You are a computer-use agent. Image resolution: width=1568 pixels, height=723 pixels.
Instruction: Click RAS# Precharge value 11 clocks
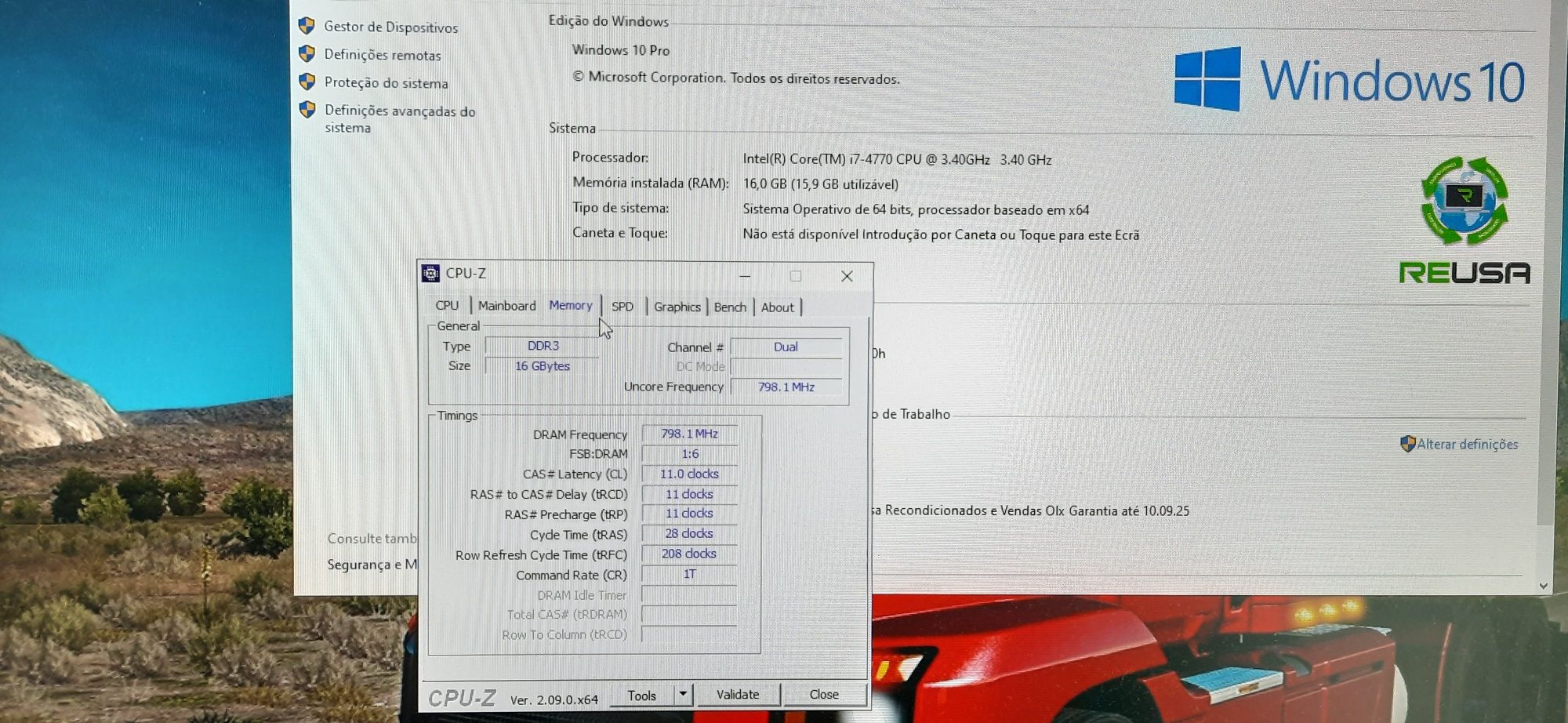point(690,514)
